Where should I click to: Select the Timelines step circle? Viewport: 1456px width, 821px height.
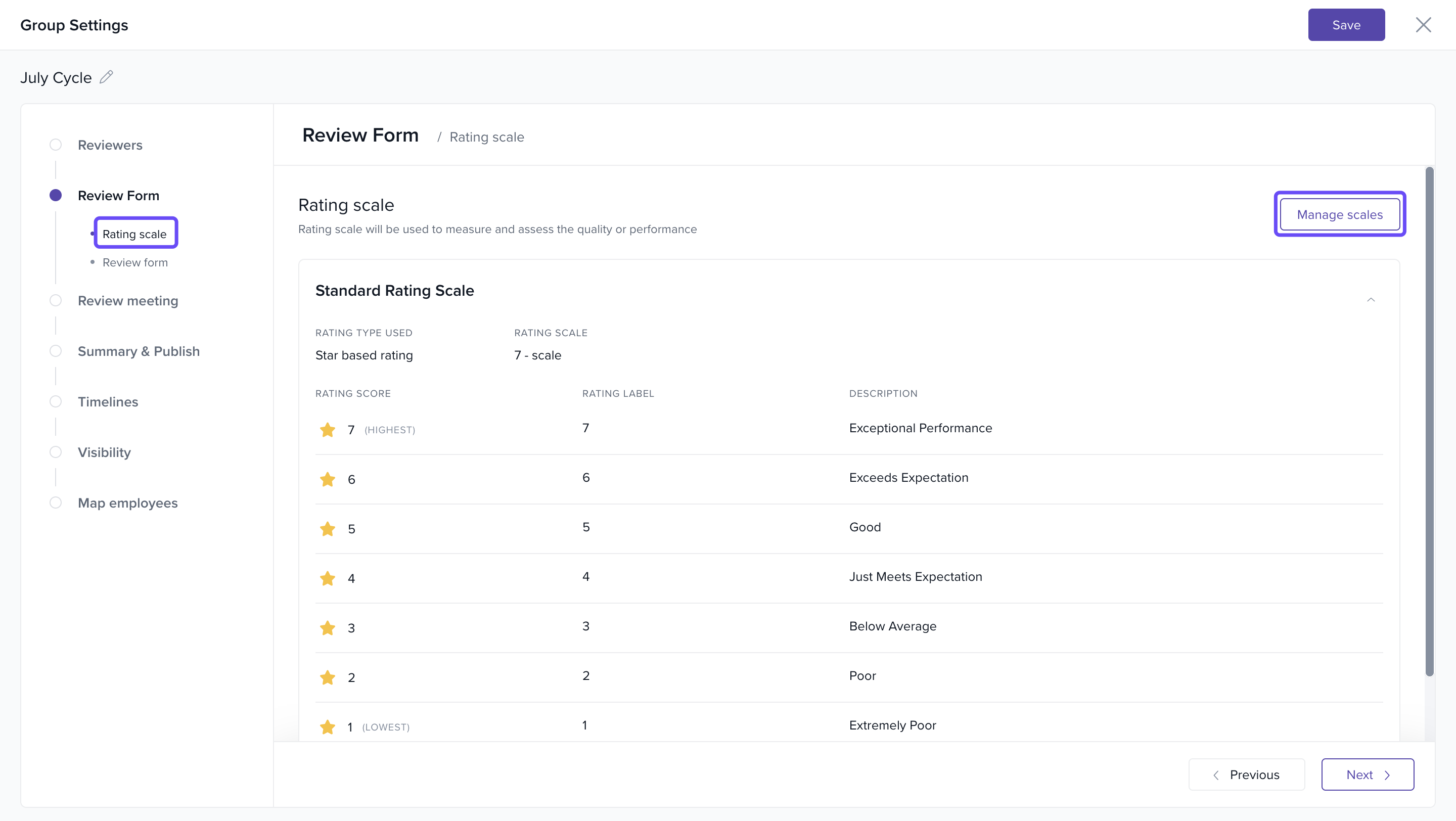56,402
